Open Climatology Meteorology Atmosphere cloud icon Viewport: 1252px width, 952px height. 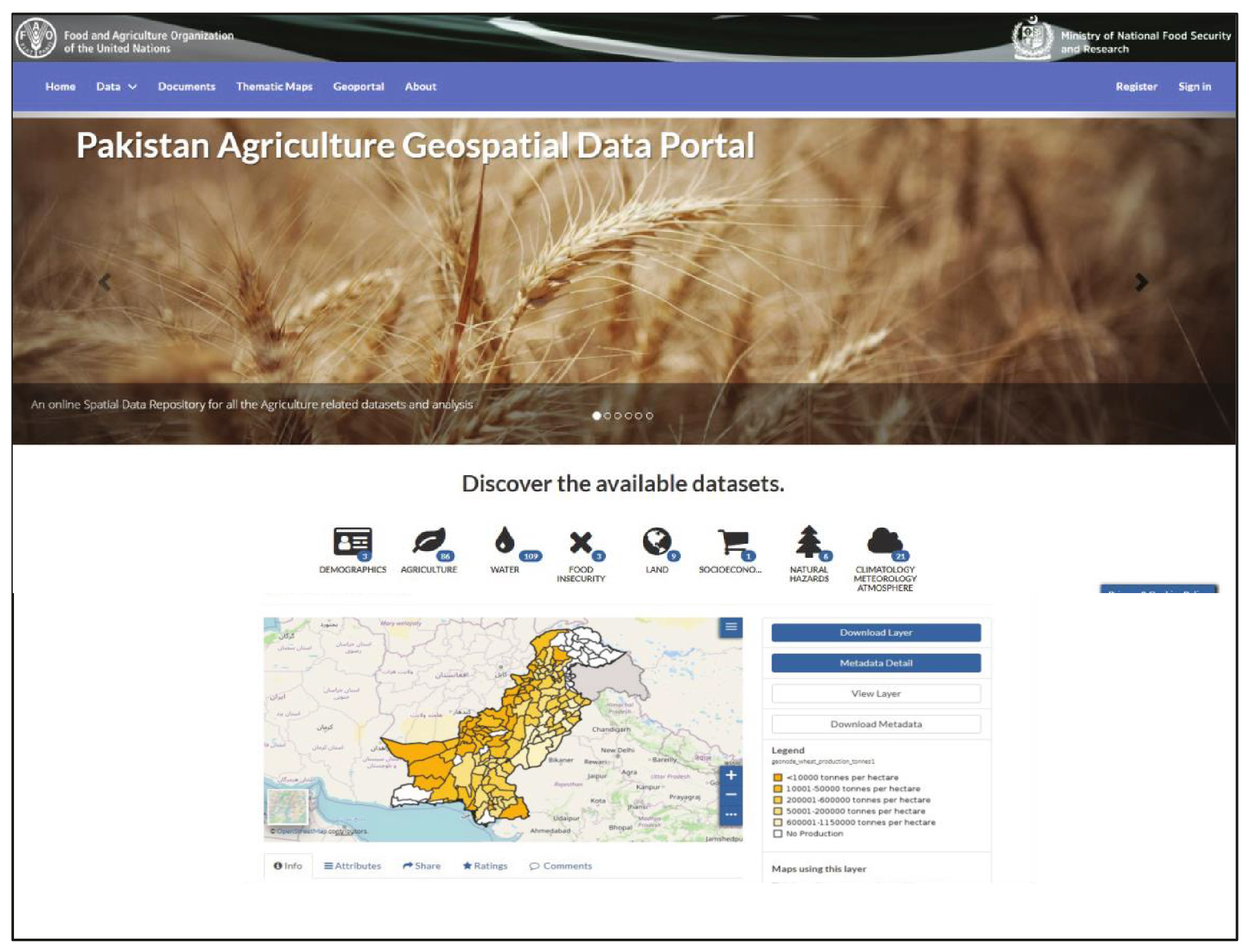coord(885,540)
